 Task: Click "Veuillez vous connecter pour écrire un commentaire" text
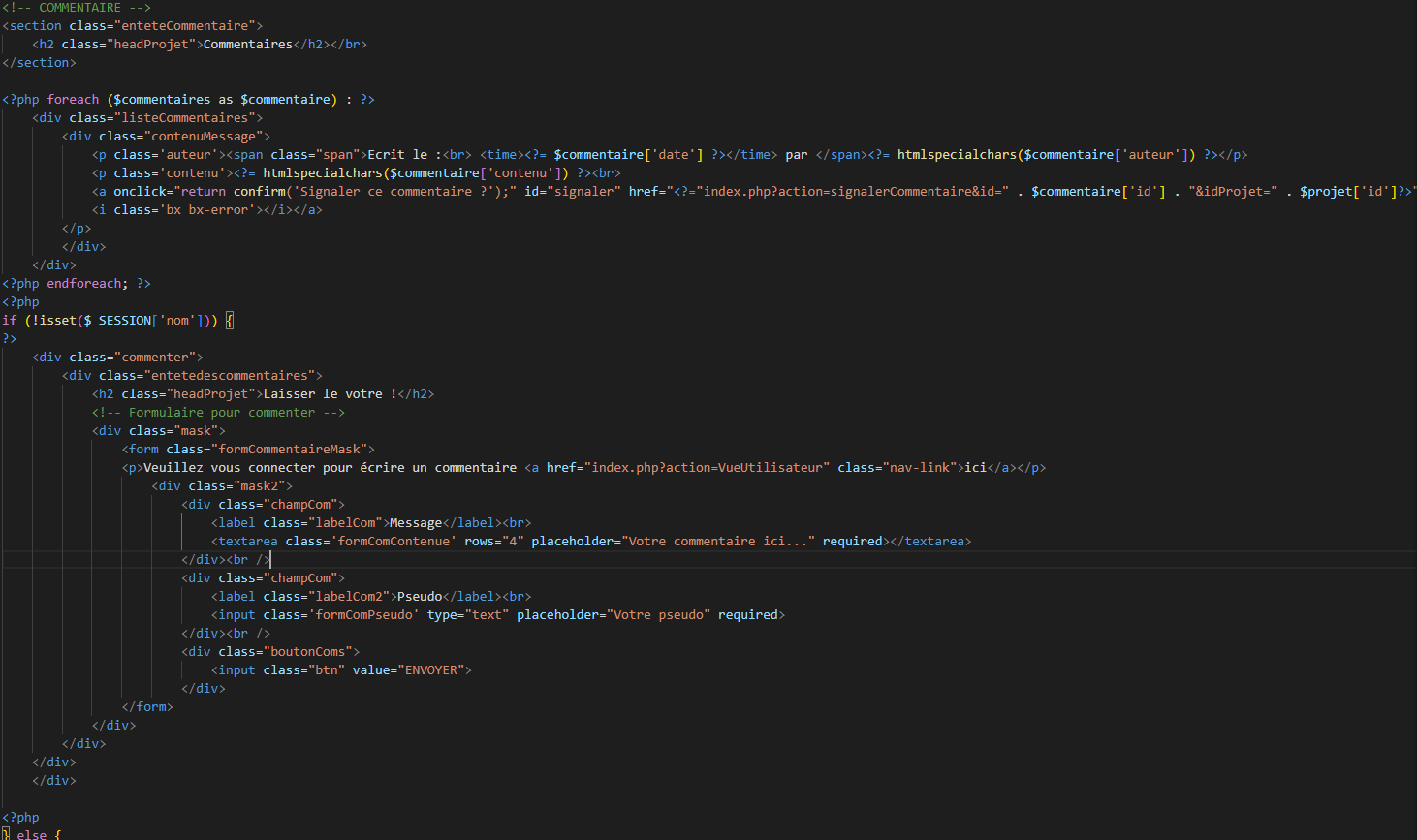[x=331, y=468]
